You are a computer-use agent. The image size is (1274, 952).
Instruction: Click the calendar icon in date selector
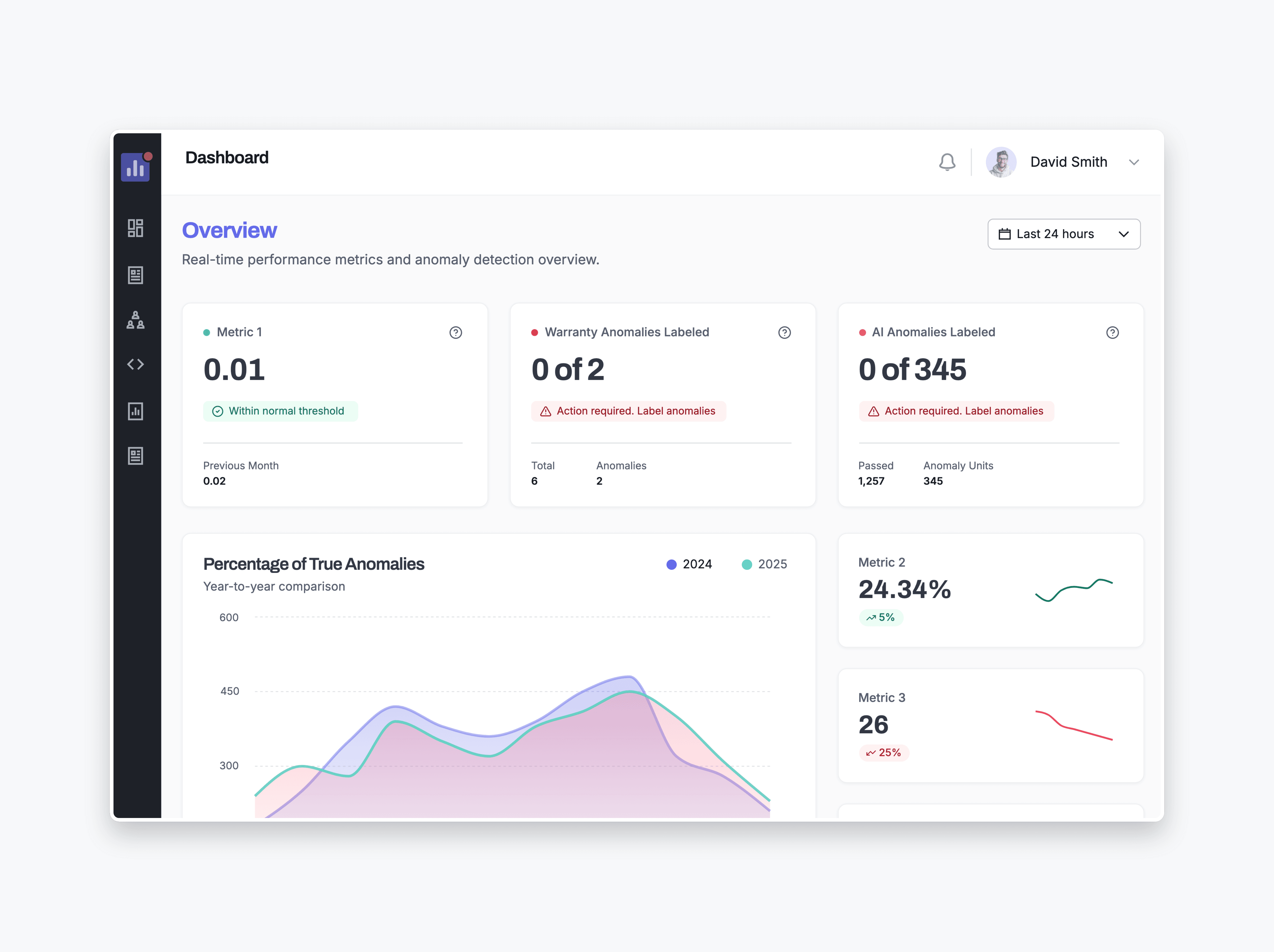pos(1005,234)
